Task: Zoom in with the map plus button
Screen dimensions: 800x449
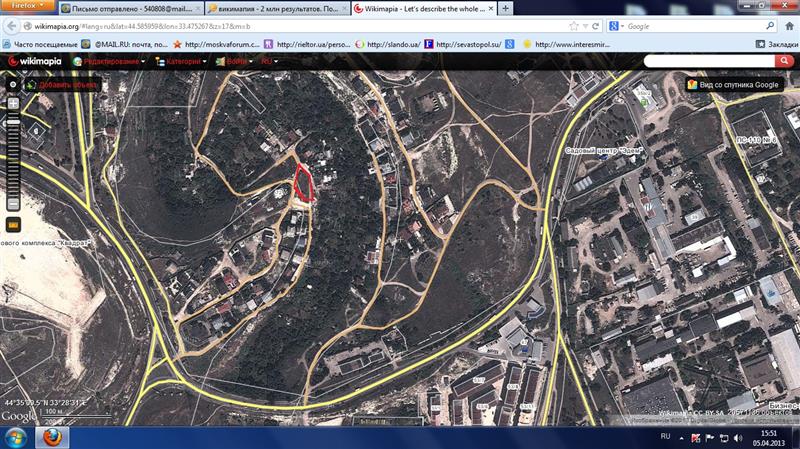Action: (x=13, y=103)
